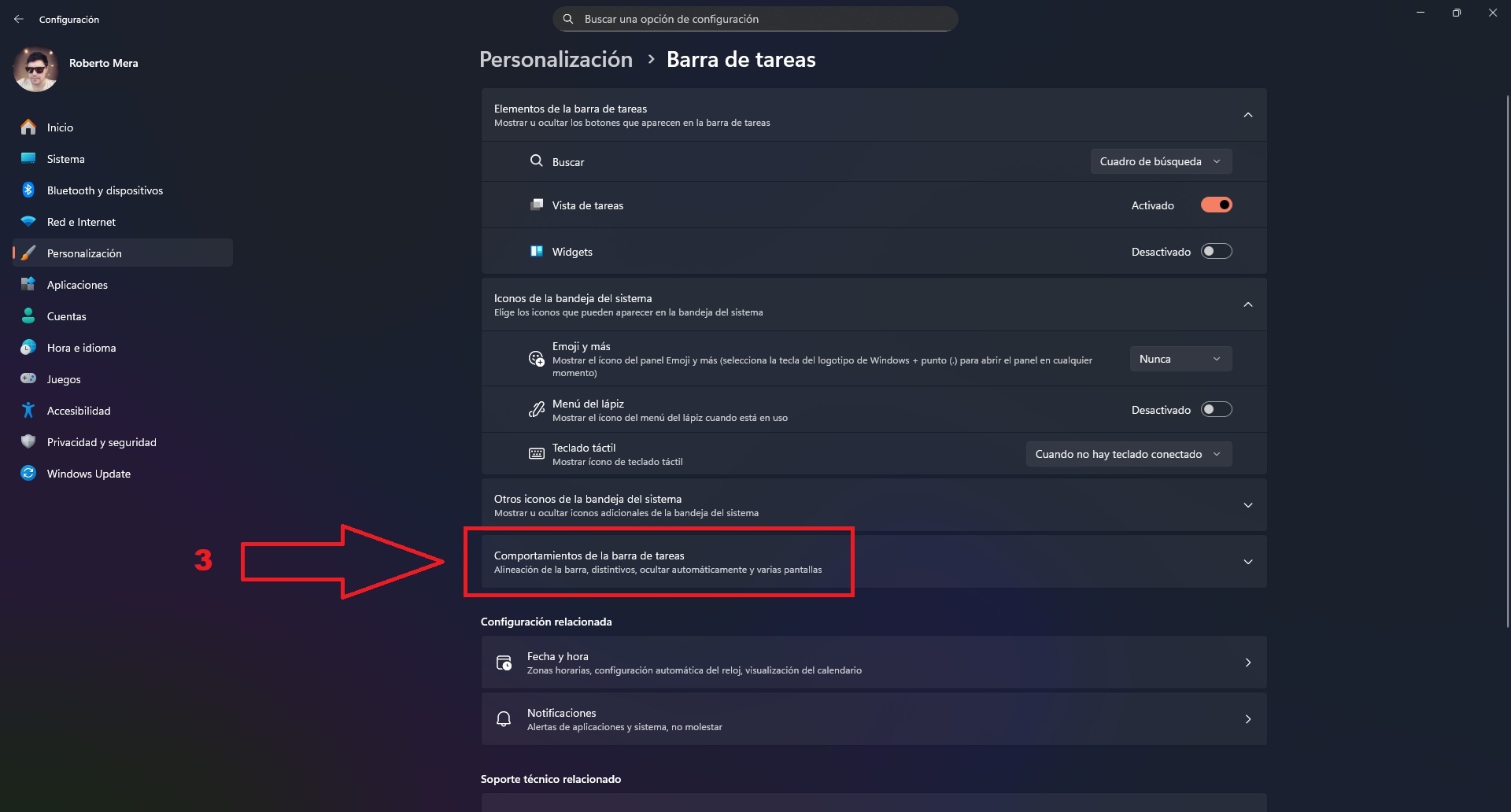Open Bluetooth y dispositivos settings icon
1511x812 pixels.
click(x=28, y=190)
